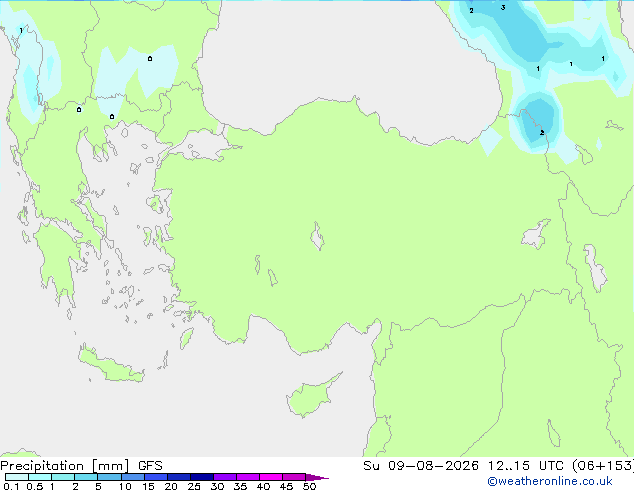Click the '0.1' legend label

(11, 486)
